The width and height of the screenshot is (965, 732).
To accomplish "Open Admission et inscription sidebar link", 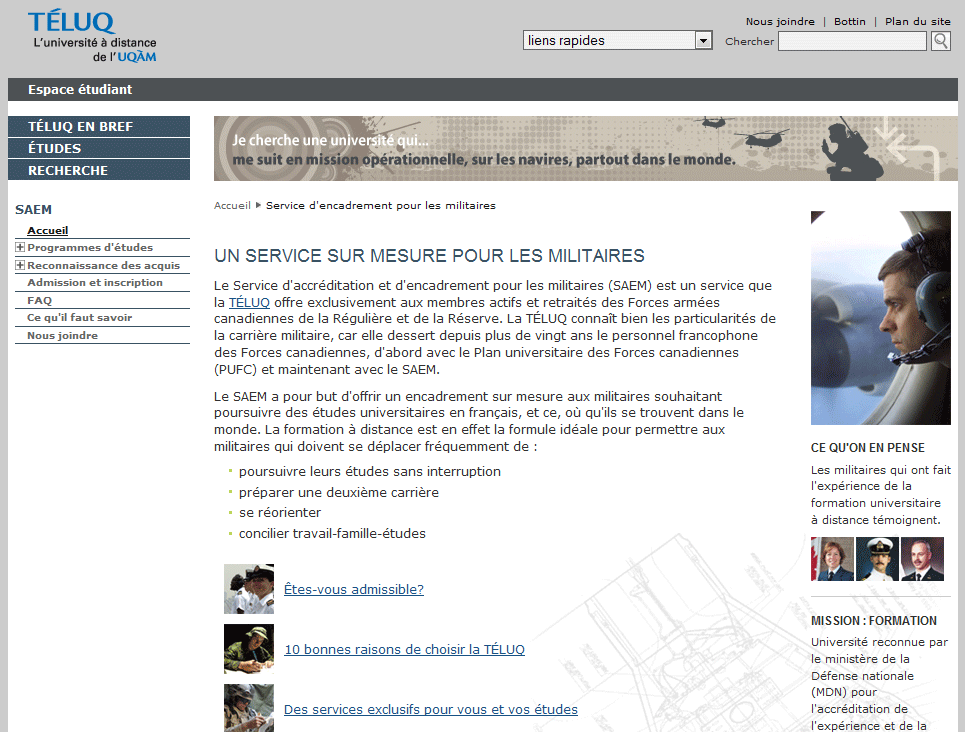I will click(x=95, y=283).
